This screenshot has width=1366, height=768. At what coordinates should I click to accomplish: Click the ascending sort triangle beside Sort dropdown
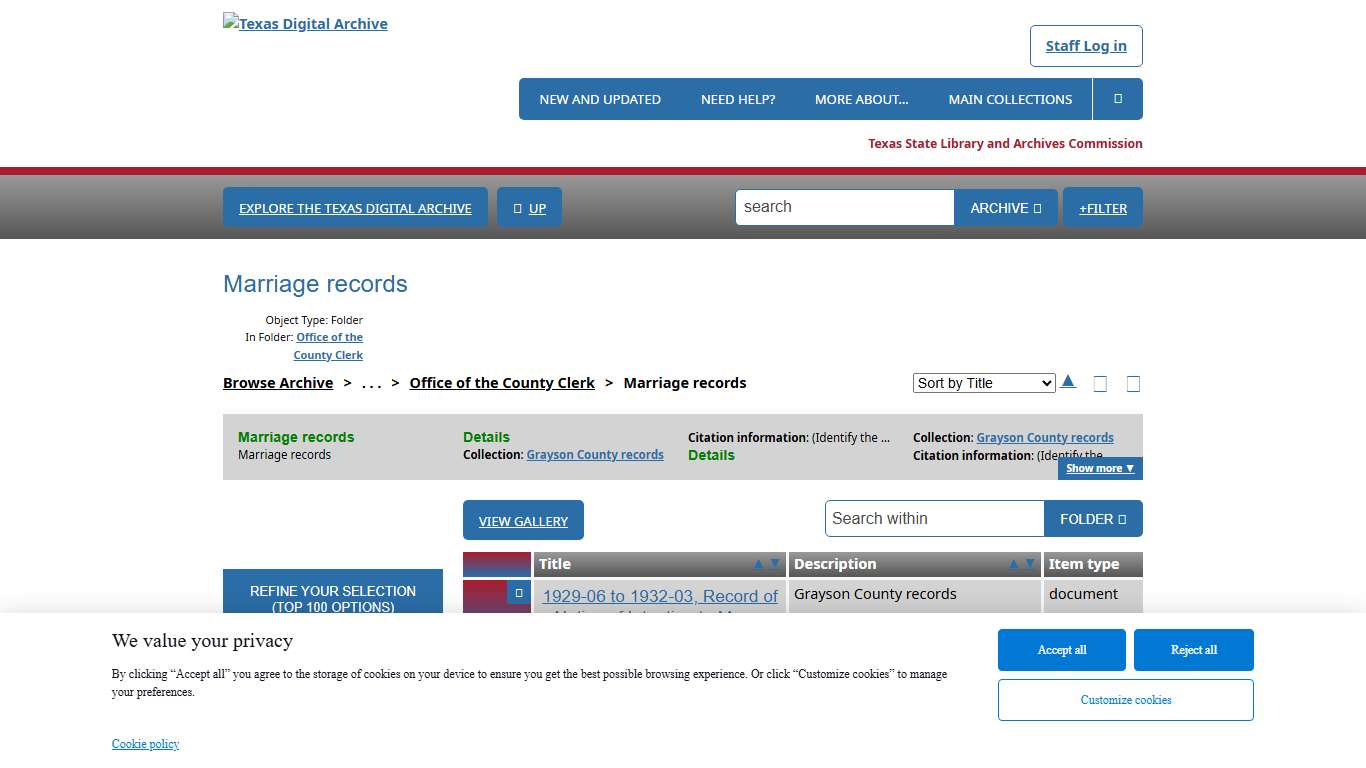(x=1068, y=381)
